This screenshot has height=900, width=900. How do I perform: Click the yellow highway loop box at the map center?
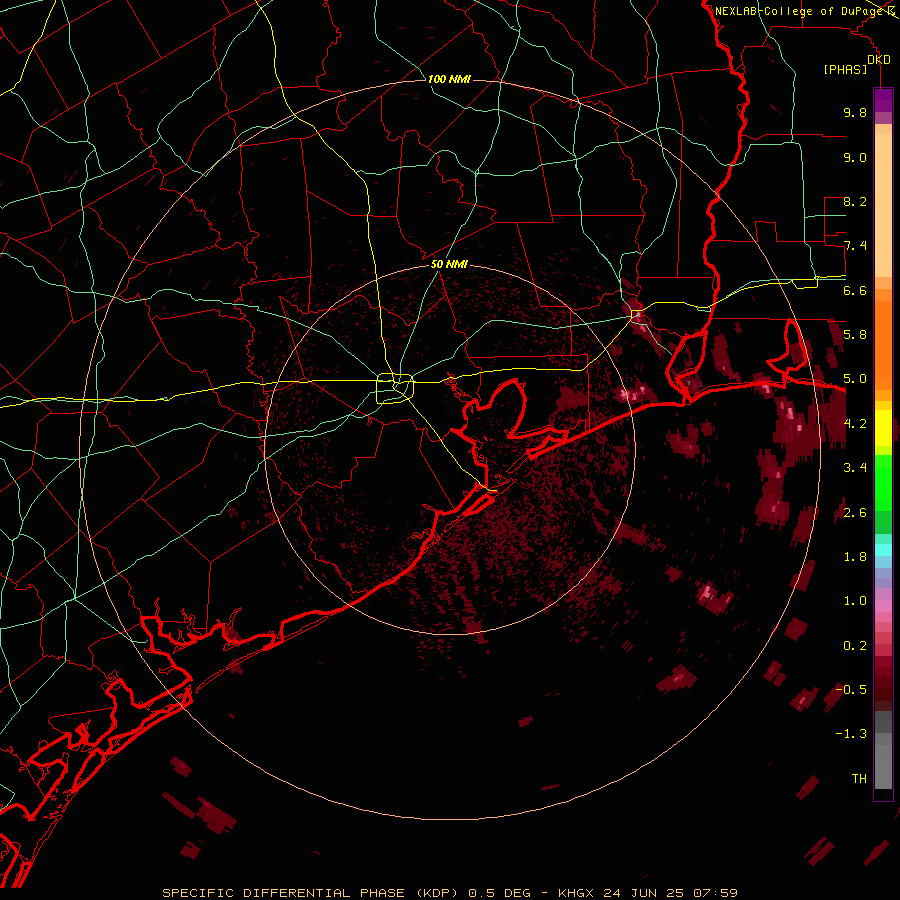click(395, 389)
